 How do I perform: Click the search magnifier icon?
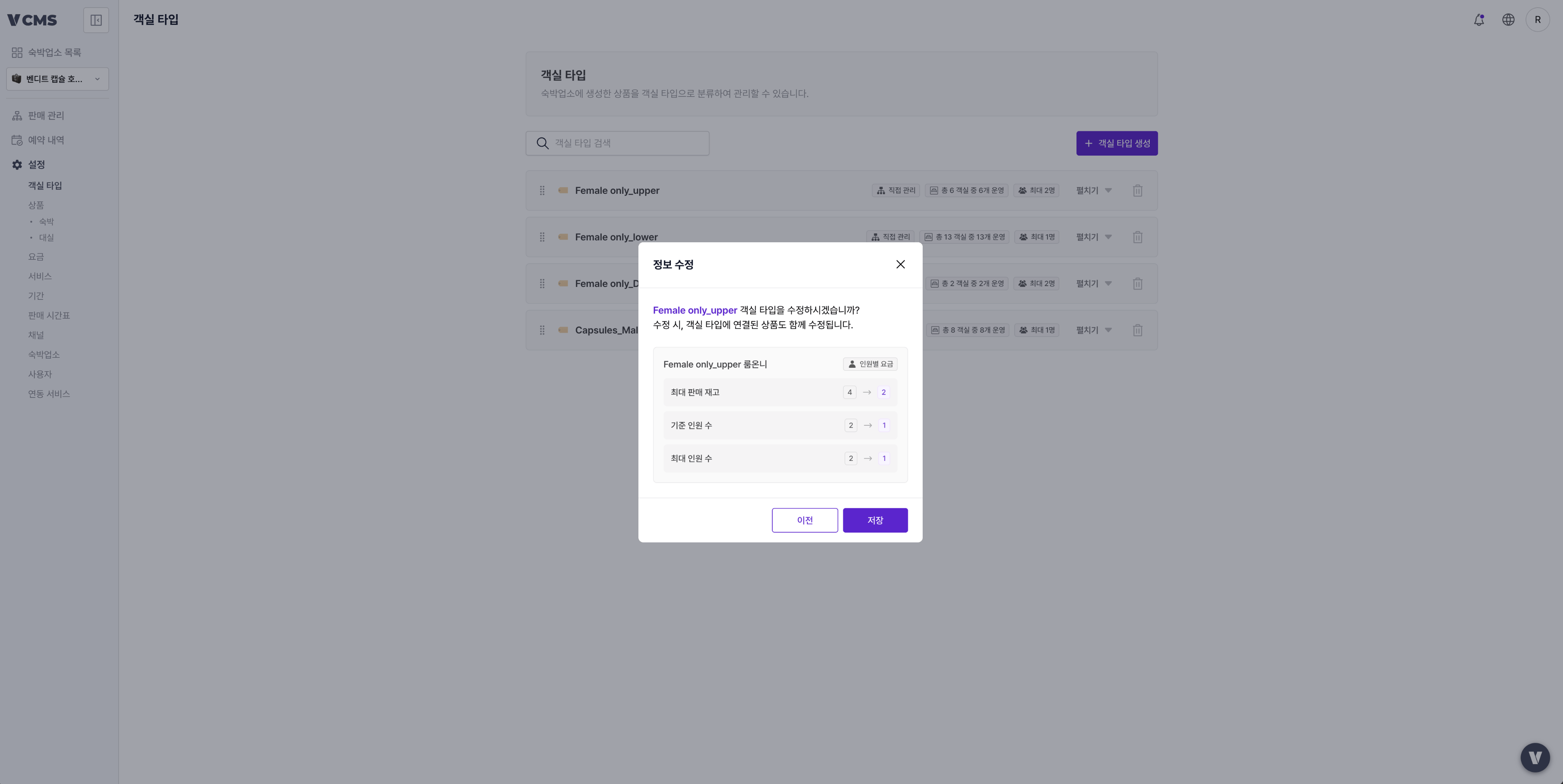(x=543, y=143)
